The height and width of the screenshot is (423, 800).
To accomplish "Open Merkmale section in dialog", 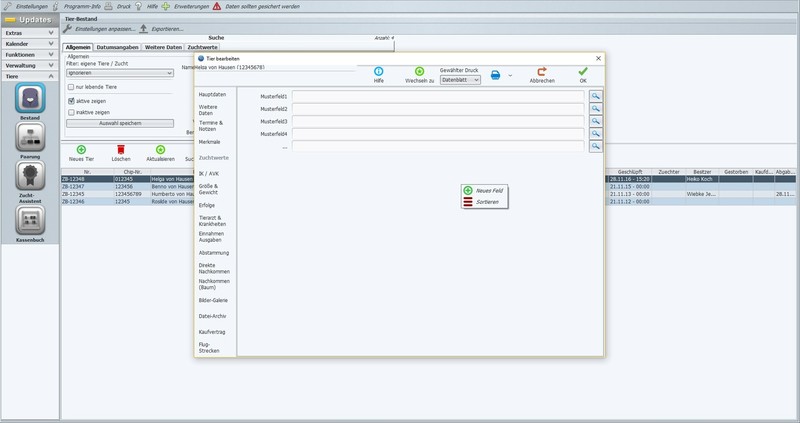I will pos(210,142).
